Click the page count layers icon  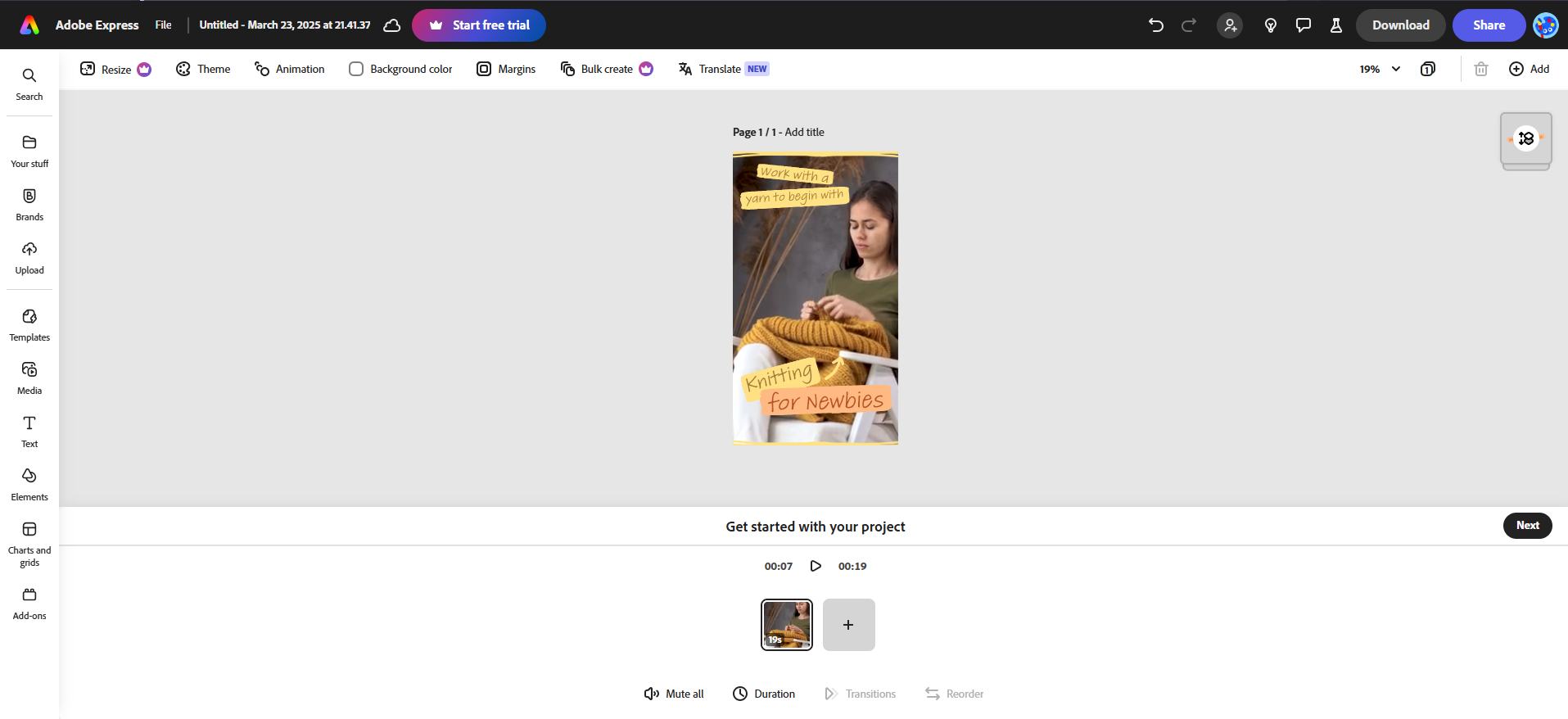[1428, 69]
